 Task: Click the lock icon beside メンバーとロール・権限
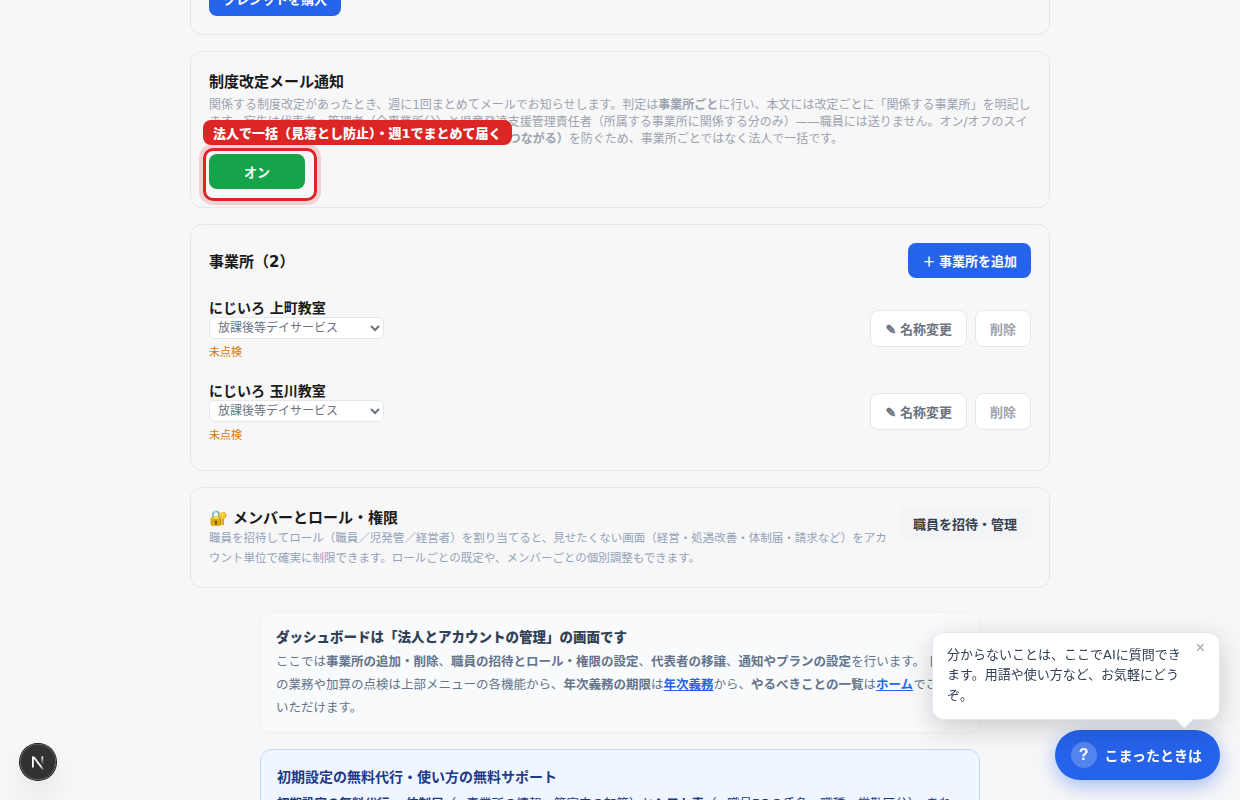[218, 518]
